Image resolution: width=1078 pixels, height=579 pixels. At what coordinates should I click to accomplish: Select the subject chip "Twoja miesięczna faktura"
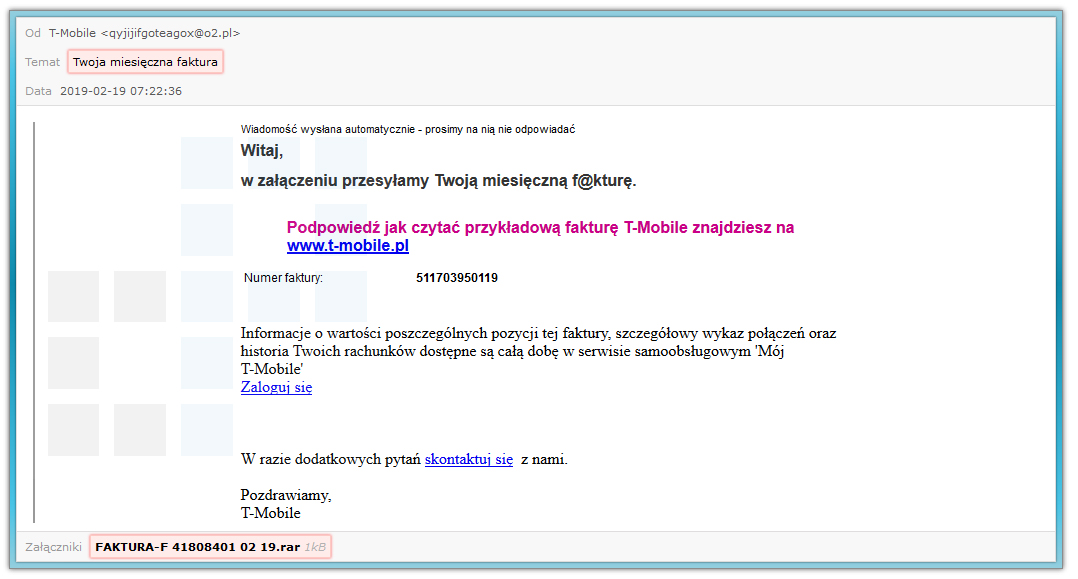point(146,61)
